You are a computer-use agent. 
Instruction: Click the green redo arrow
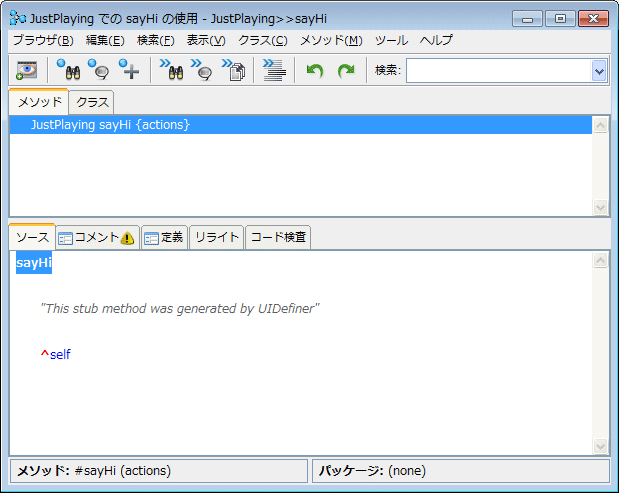click(346, 71)
